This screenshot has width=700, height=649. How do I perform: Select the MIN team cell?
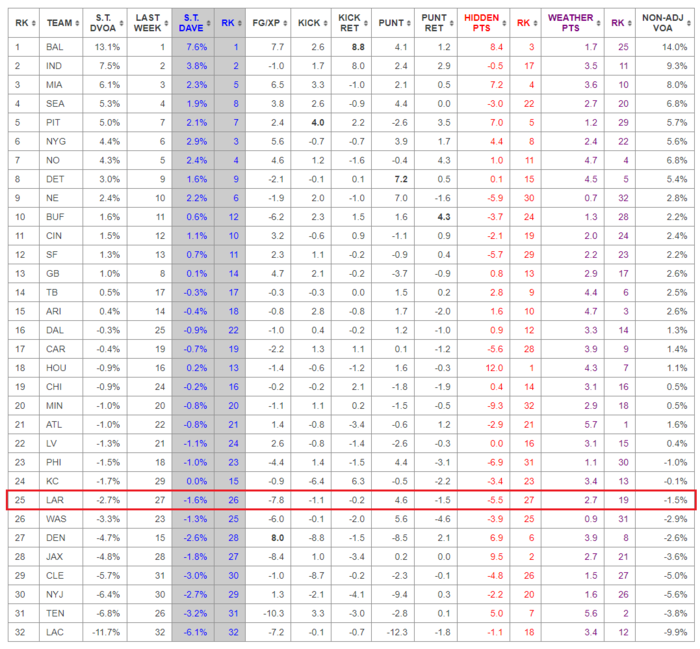(x=61, y=406)
